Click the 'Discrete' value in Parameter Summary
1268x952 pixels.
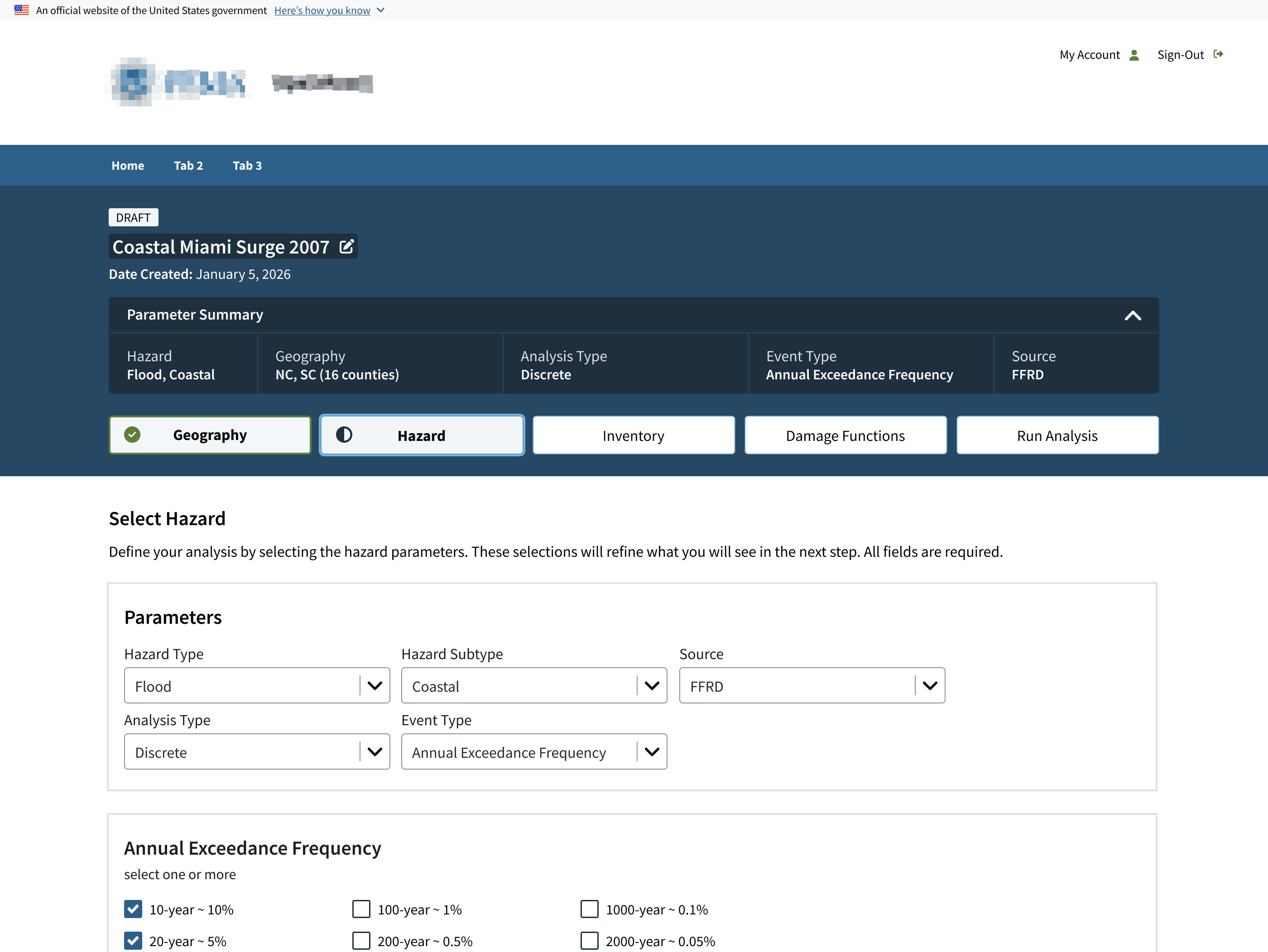(x=546, y=375)
